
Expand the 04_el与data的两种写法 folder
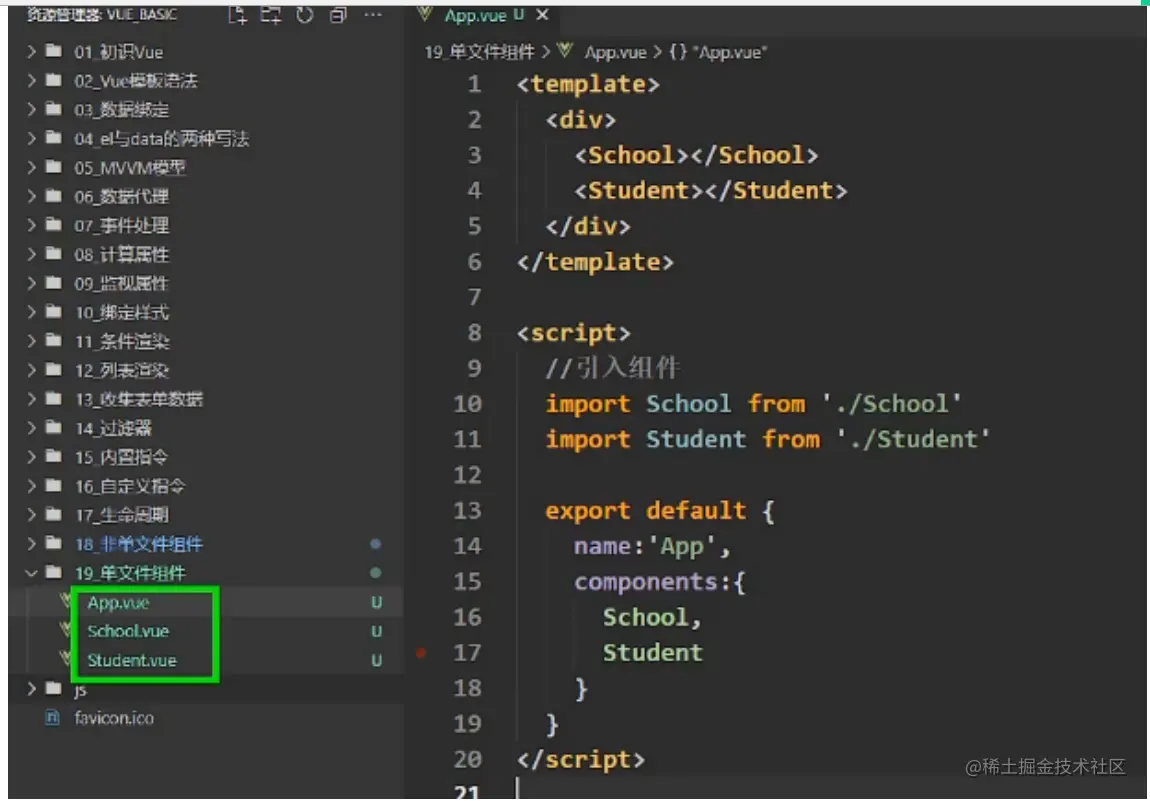(x=31, y=138)
